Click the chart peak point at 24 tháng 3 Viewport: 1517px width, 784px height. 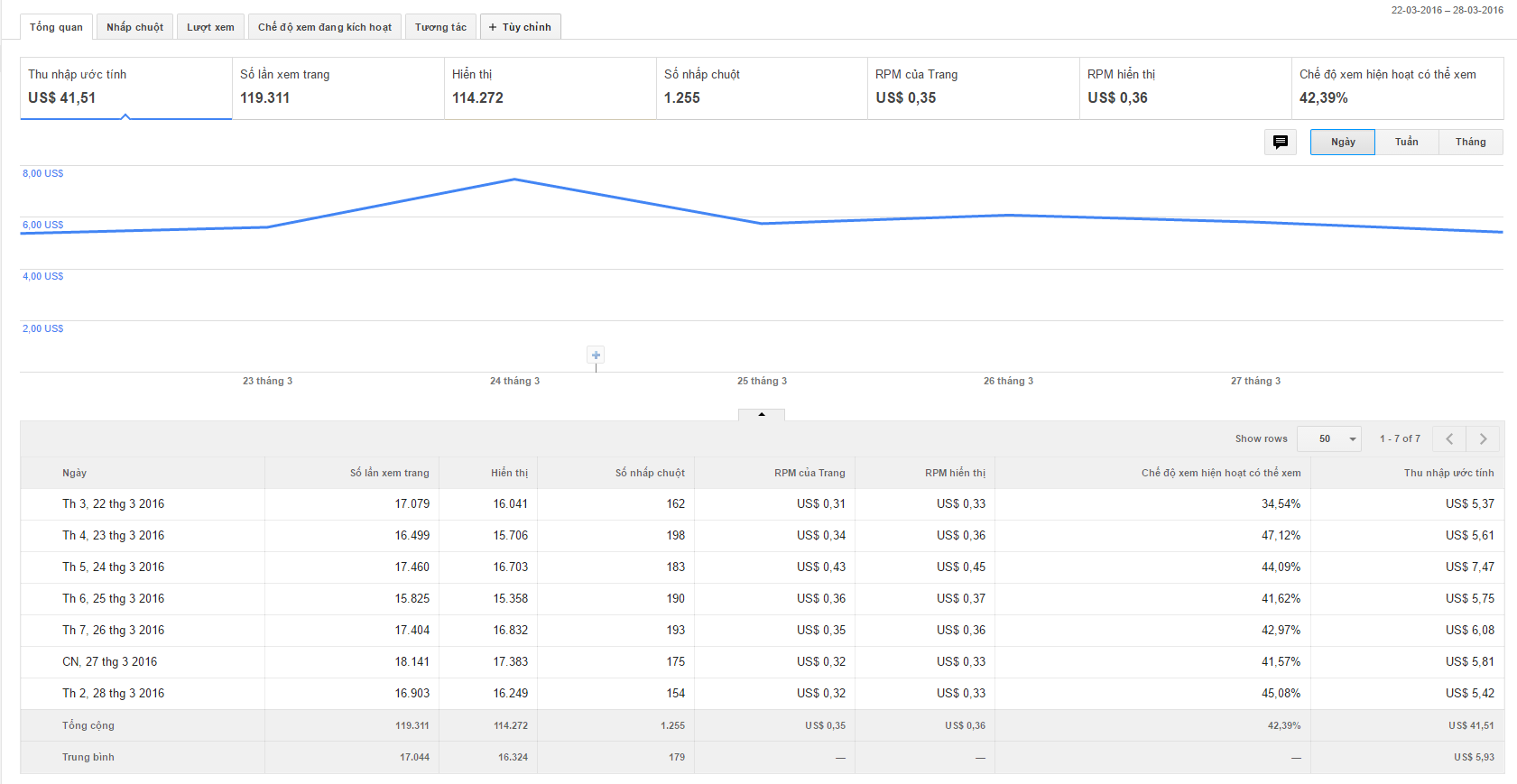514,180
